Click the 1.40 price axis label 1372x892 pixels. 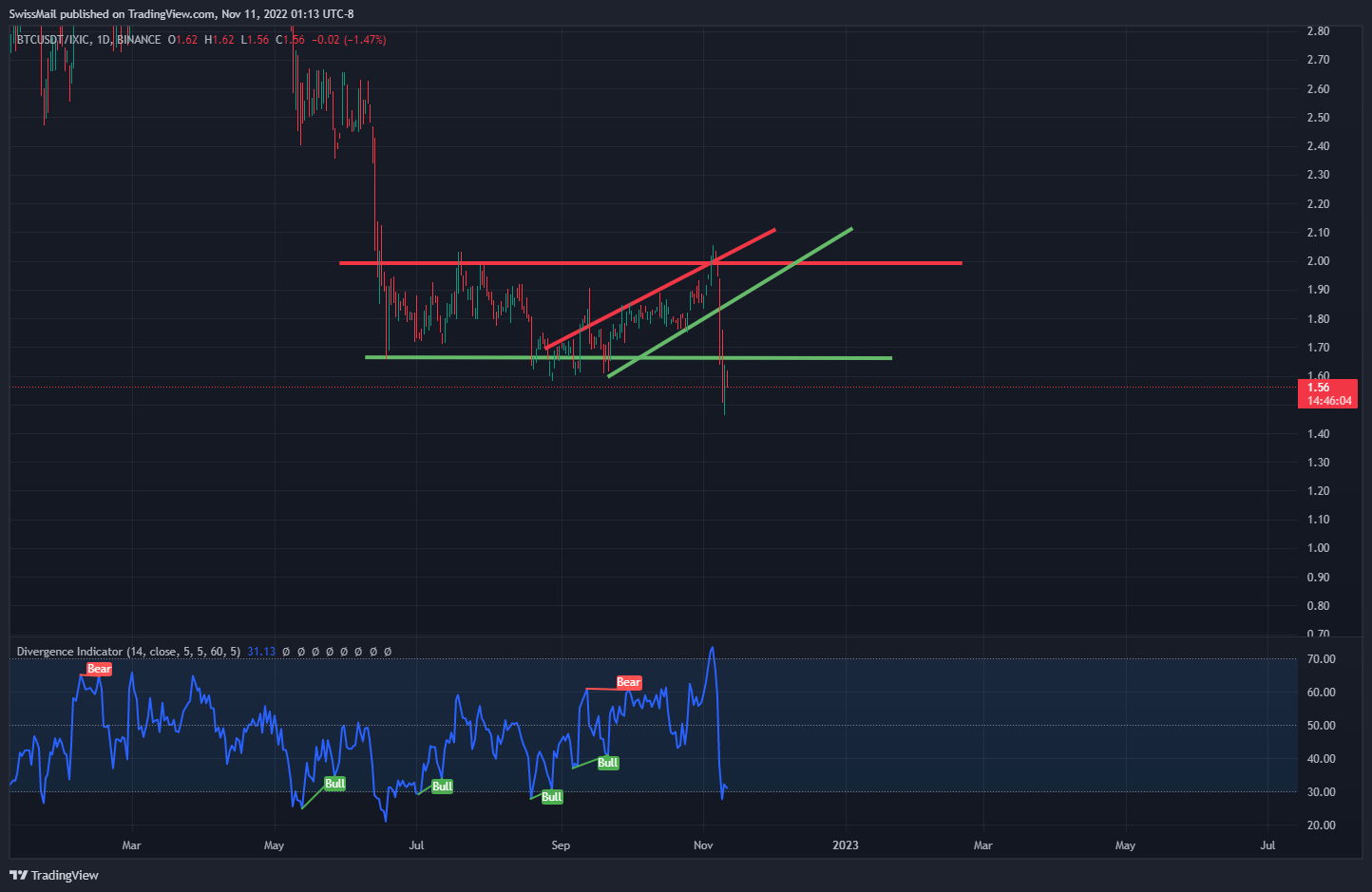tap(1318, 434)
